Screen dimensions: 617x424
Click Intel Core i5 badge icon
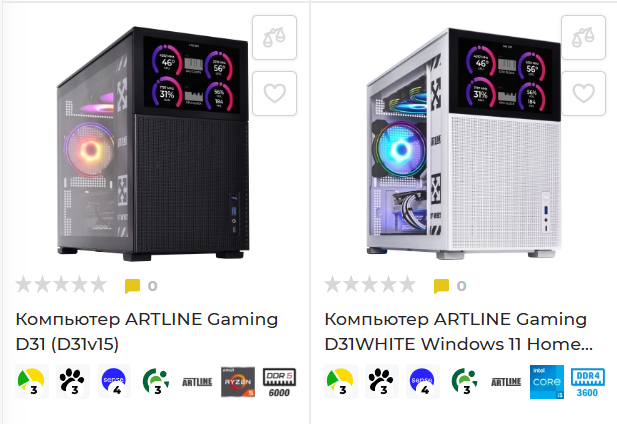point(547,382)
